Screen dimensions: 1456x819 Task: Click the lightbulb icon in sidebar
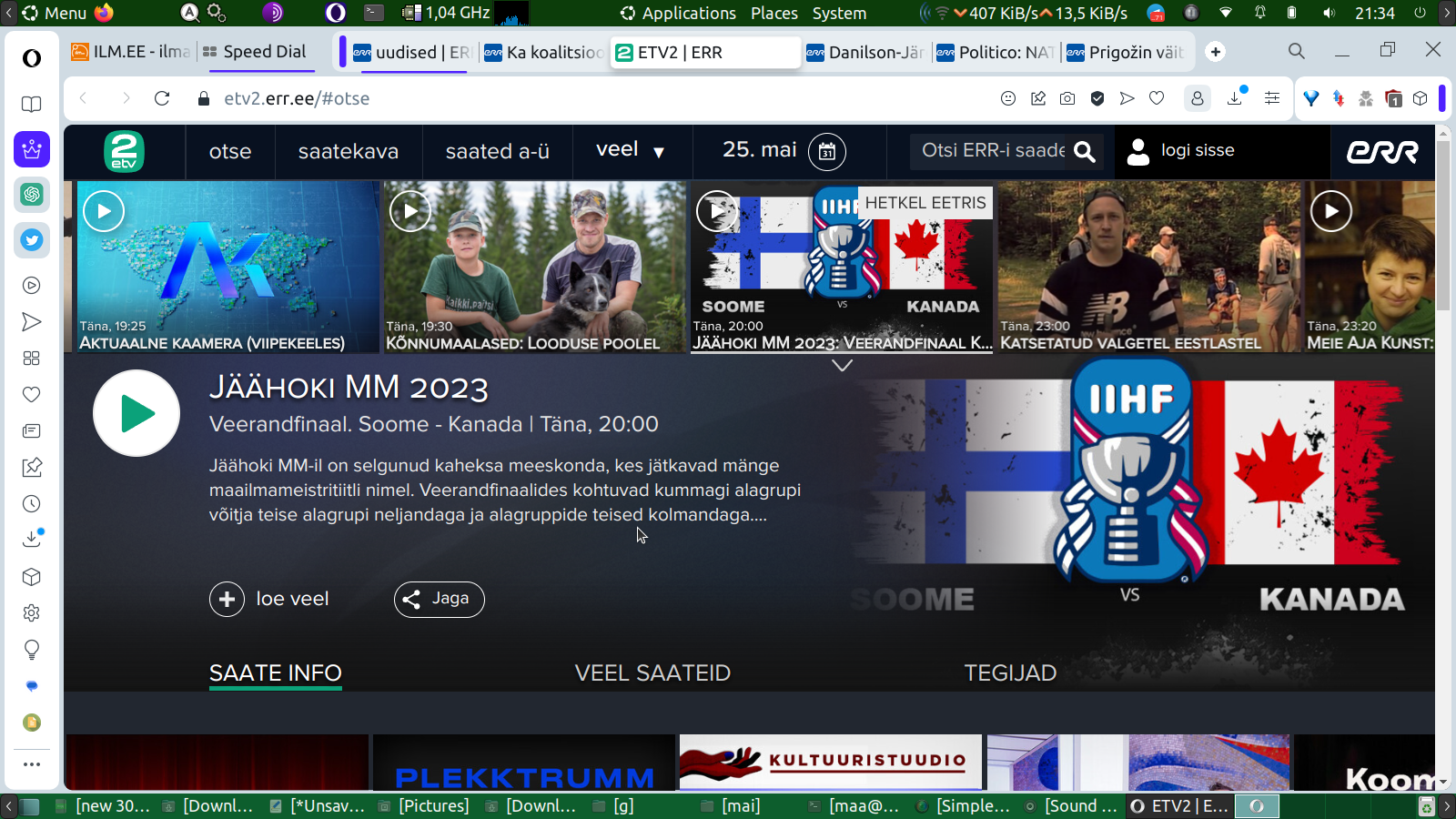point(32,650)
